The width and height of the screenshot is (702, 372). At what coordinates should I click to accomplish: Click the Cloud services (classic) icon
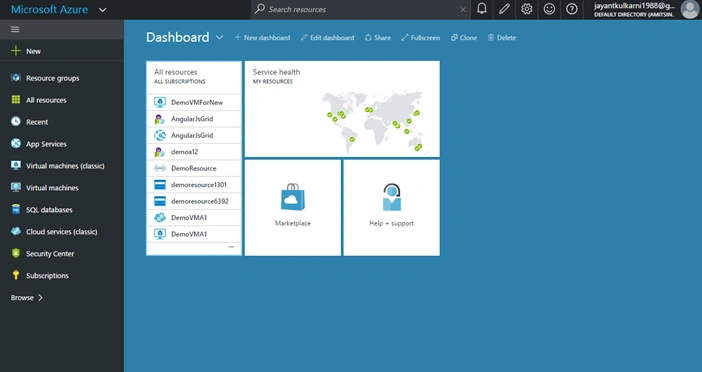pos(16,231)
